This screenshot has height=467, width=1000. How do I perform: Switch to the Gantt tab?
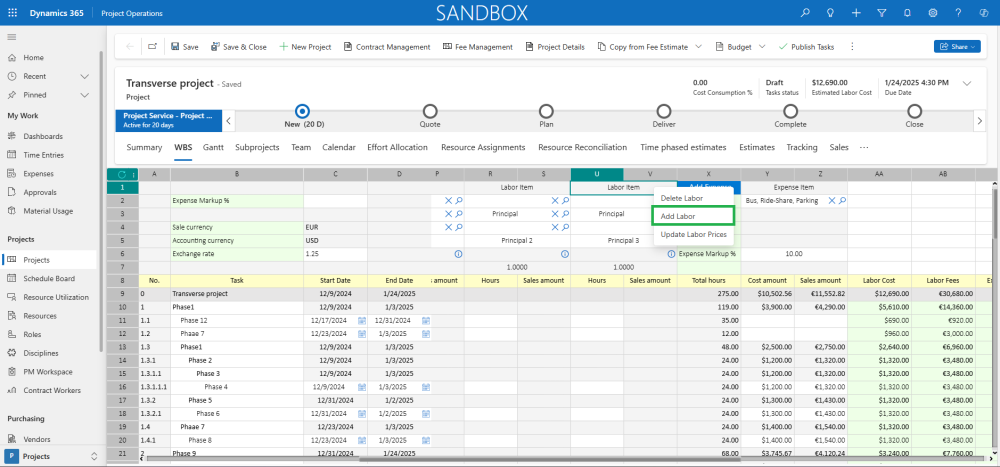coord(213,147)
